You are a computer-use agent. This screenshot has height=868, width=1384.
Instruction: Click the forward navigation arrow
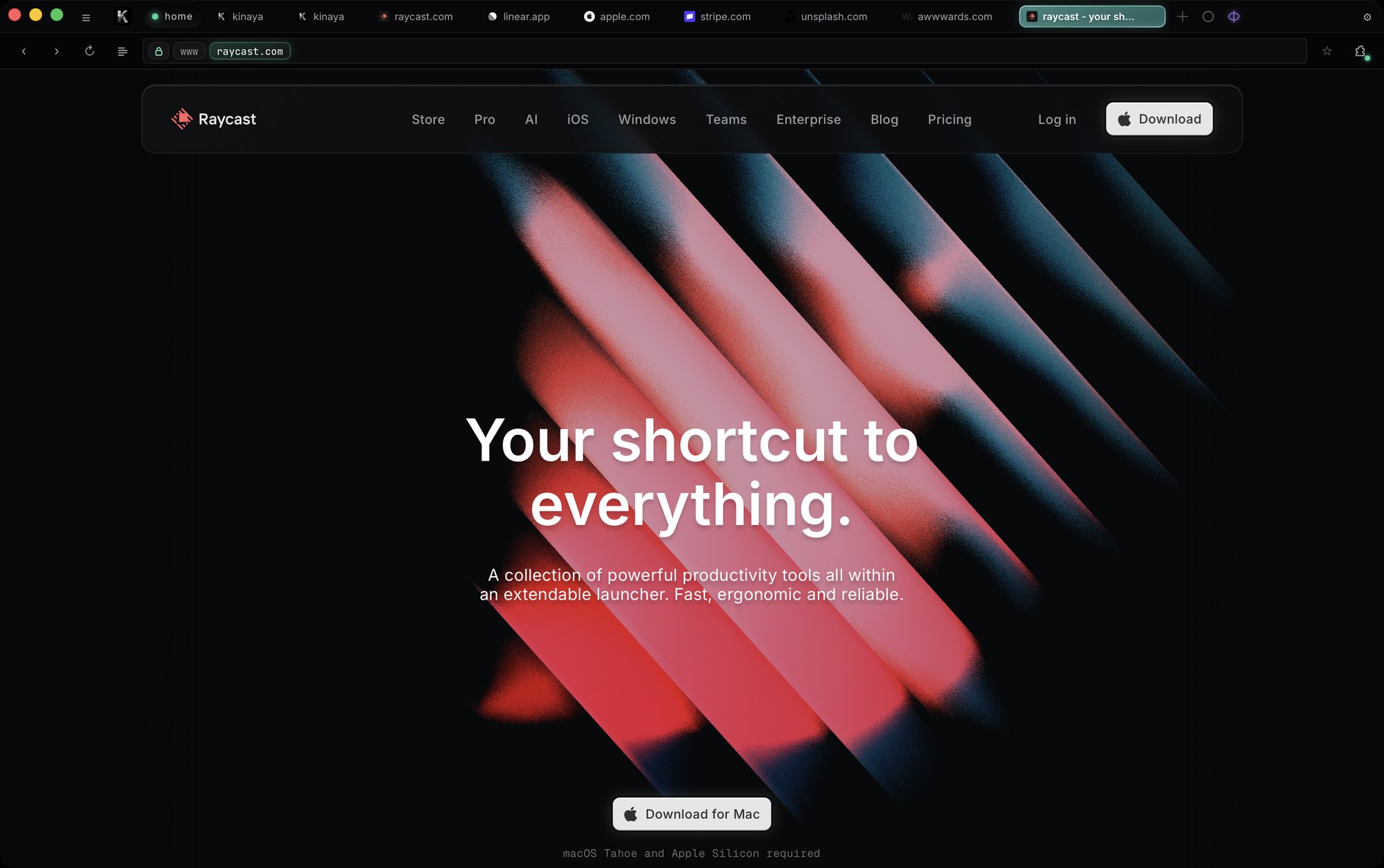[56, 51]
